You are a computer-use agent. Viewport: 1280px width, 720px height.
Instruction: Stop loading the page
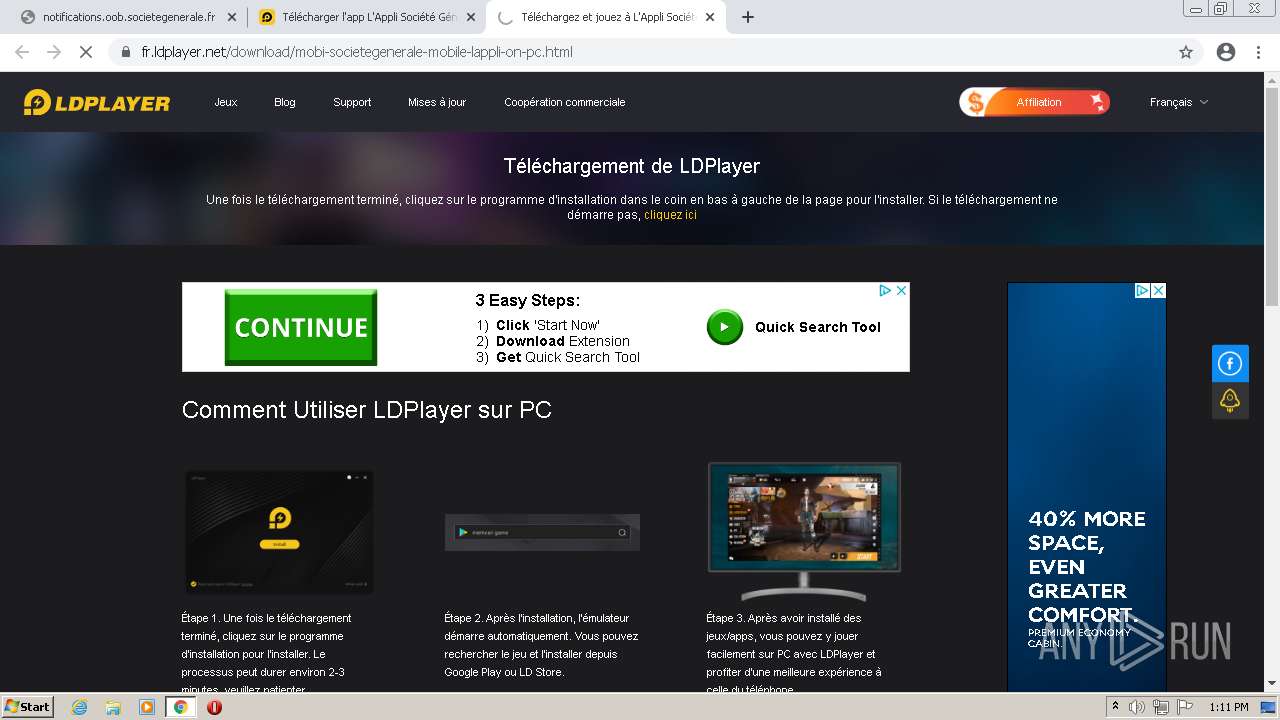coord(86,52)
